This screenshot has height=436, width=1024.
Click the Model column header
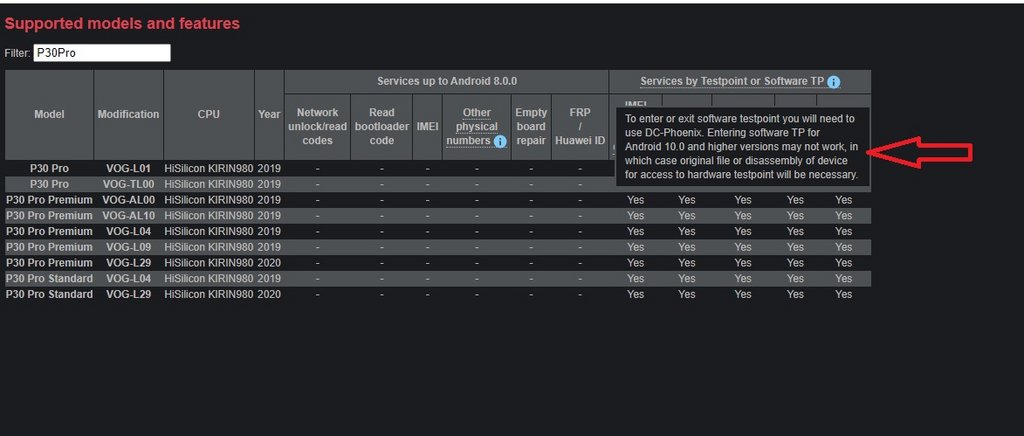pyautogui.click(x=49, y=114)
